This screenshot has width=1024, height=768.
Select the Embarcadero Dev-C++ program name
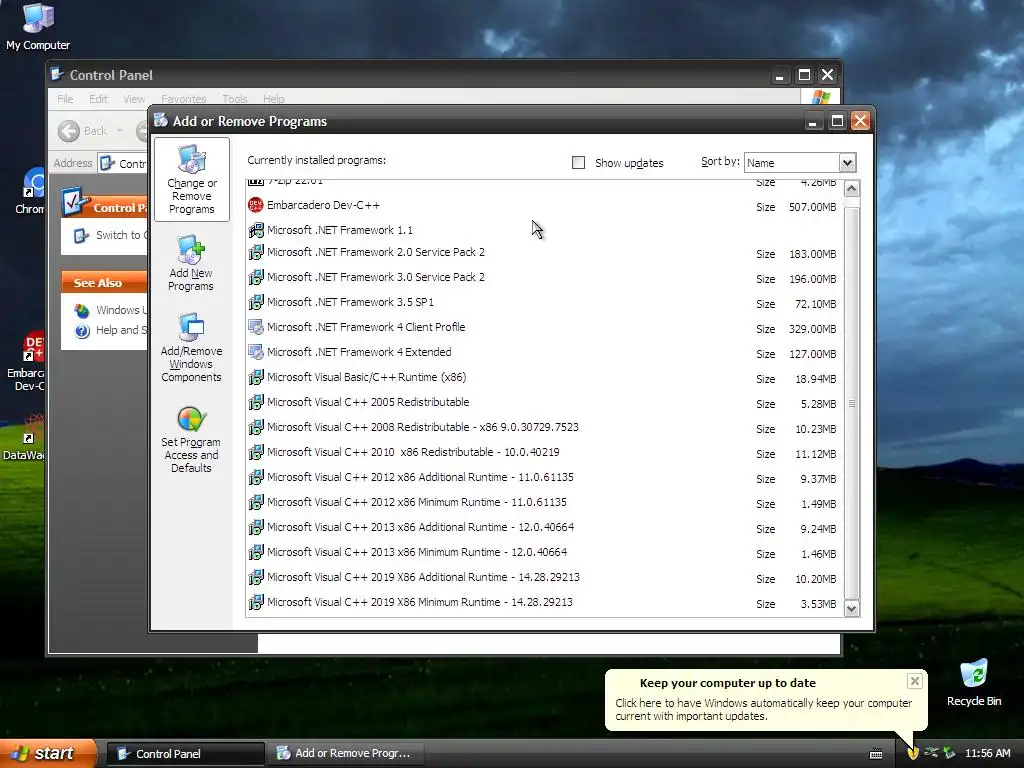point(323,205)
